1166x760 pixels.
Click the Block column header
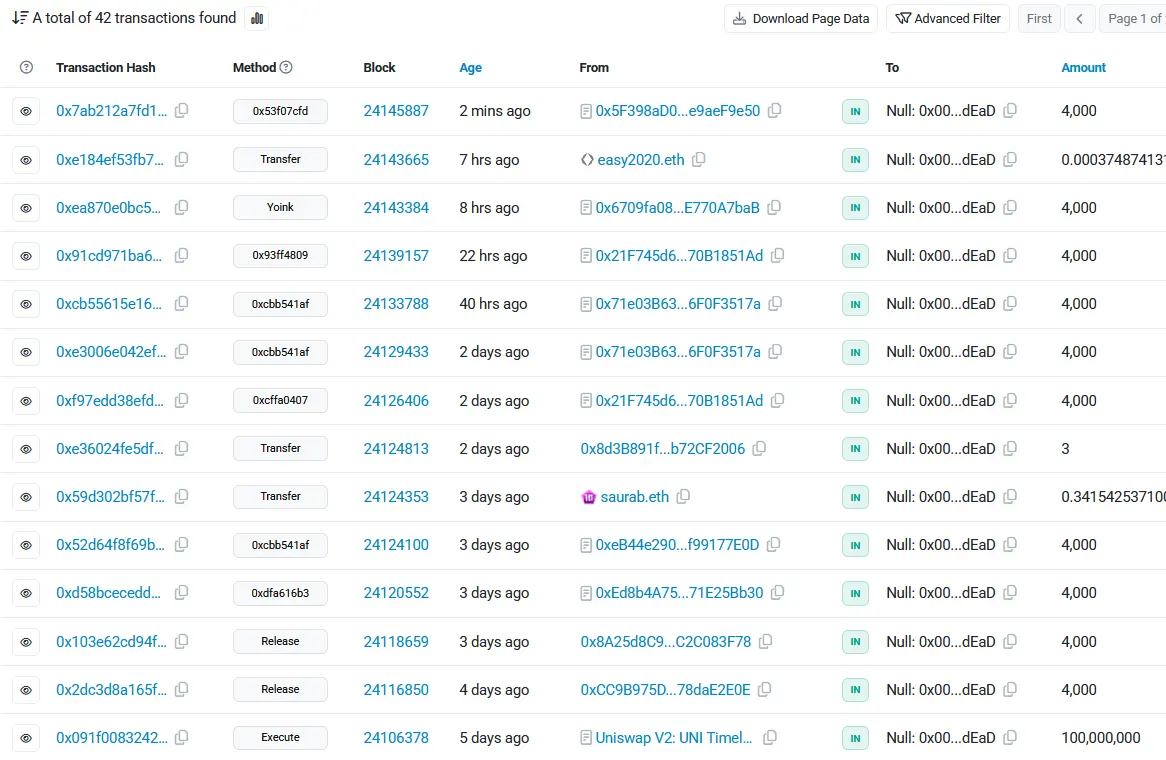coord(379,68)
